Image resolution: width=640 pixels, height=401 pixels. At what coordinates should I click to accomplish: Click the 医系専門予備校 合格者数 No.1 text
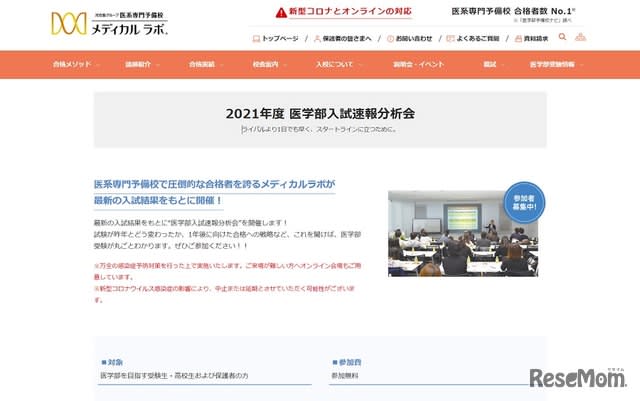513,11
